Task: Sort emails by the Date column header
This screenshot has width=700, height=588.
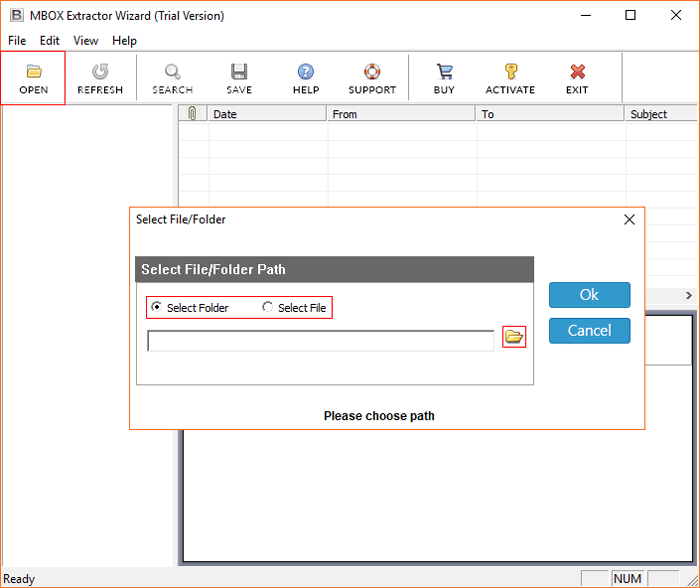Action: click(x=267, y=113)
